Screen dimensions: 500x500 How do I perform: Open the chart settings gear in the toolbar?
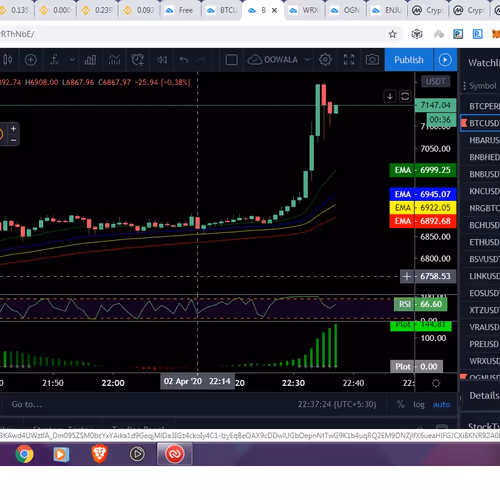[325, 60]
